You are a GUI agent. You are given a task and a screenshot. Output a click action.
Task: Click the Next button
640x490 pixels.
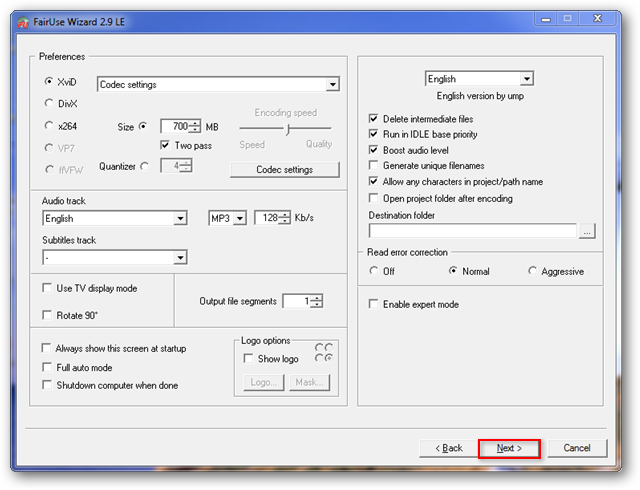coord(509,448)
